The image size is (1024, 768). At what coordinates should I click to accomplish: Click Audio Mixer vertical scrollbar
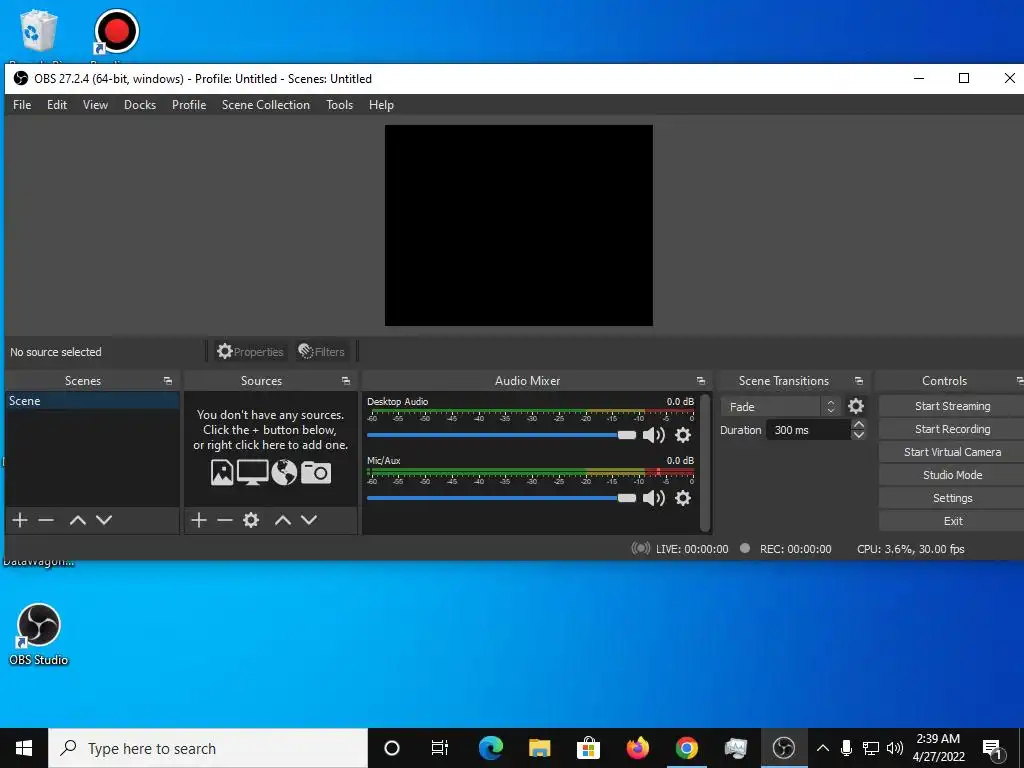tap(705, 462)
